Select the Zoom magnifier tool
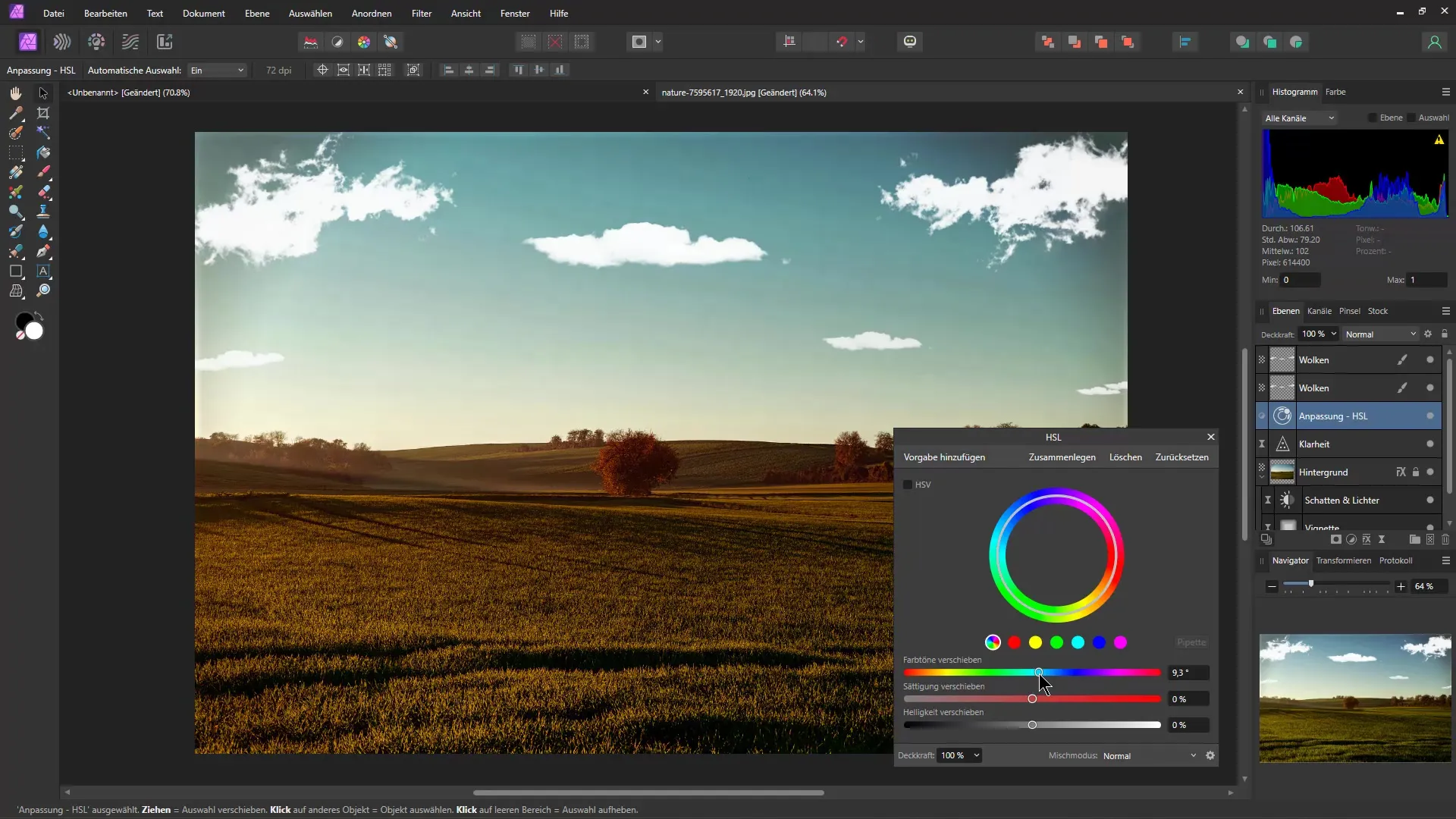Screen dimensions: 1456x819 43,290
